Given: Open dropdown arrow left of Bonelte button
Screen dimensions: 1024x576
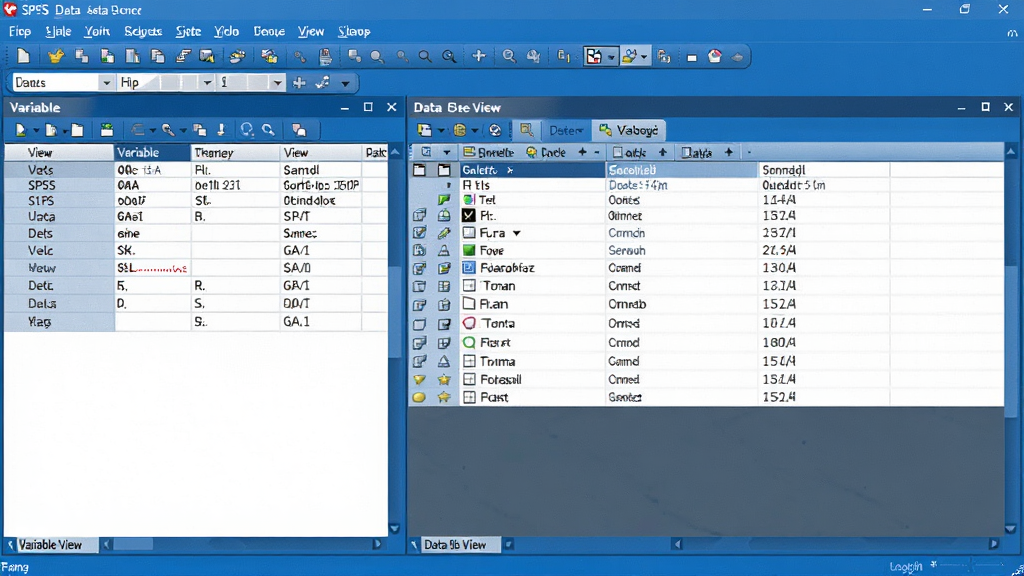Looking at the screenshot, I should [x=447, y=152].
